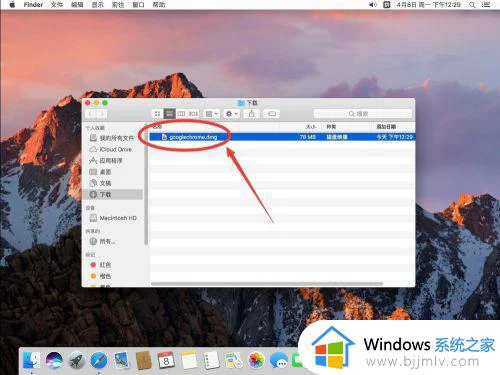Open the 编辑 menu
This screenshot has height=375, width=500.
77,5
